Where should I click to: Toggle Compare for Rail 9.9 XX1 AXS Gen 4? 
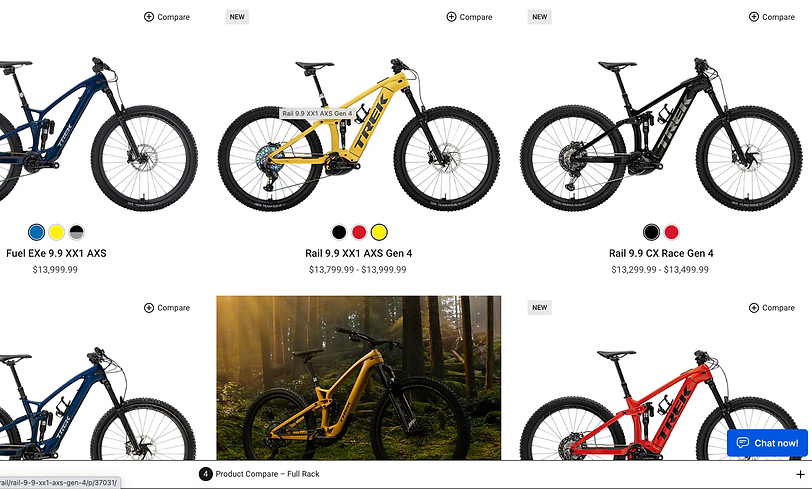[469, 17]
